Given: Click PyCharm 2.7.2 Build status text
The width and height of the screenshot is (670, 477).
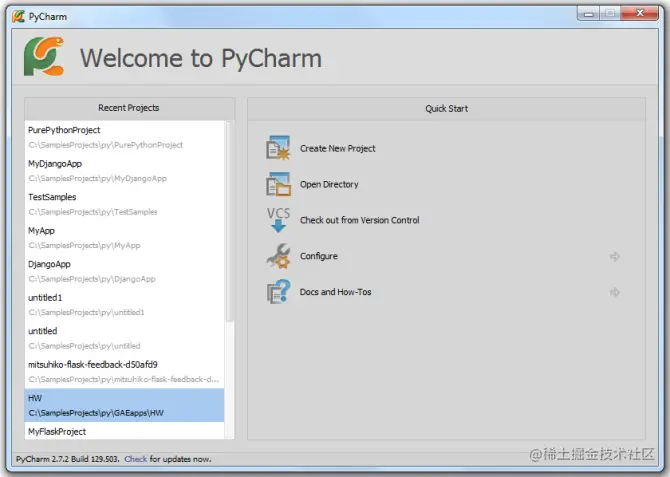Looking at the screenshot, I should (67, 459).
